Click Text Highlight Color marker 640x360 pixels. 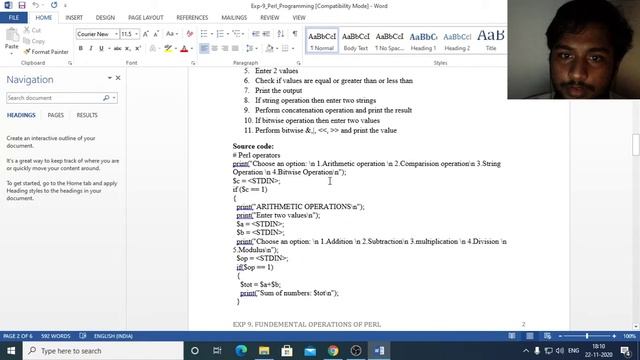pyautogui.click(x=168, y=49)
